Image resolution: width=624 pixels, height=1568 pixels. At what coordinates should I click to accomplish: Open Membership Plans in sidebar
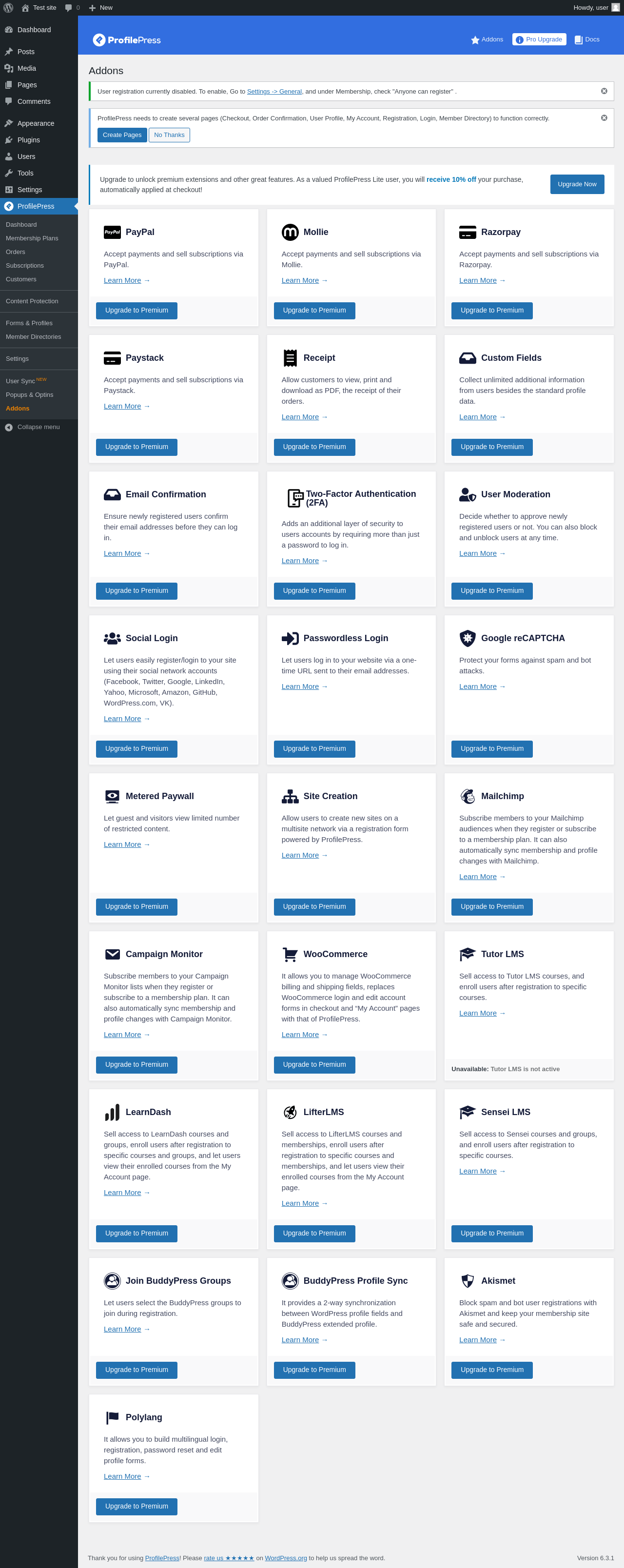pyautogui.click(x=32, y=238)
